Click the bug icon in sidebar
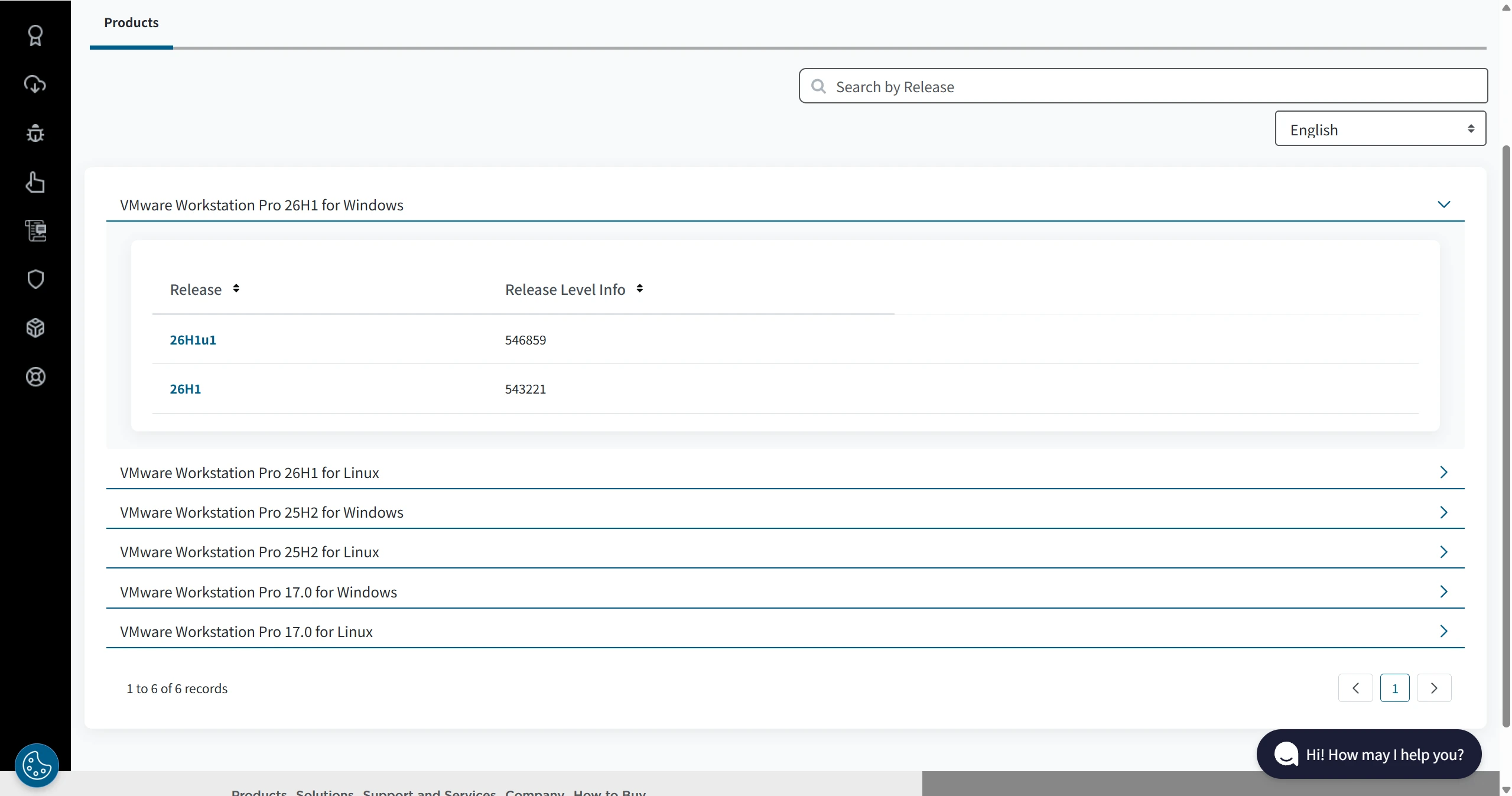This screenshot has width=1512, height=796. click(x=35, y=133)
